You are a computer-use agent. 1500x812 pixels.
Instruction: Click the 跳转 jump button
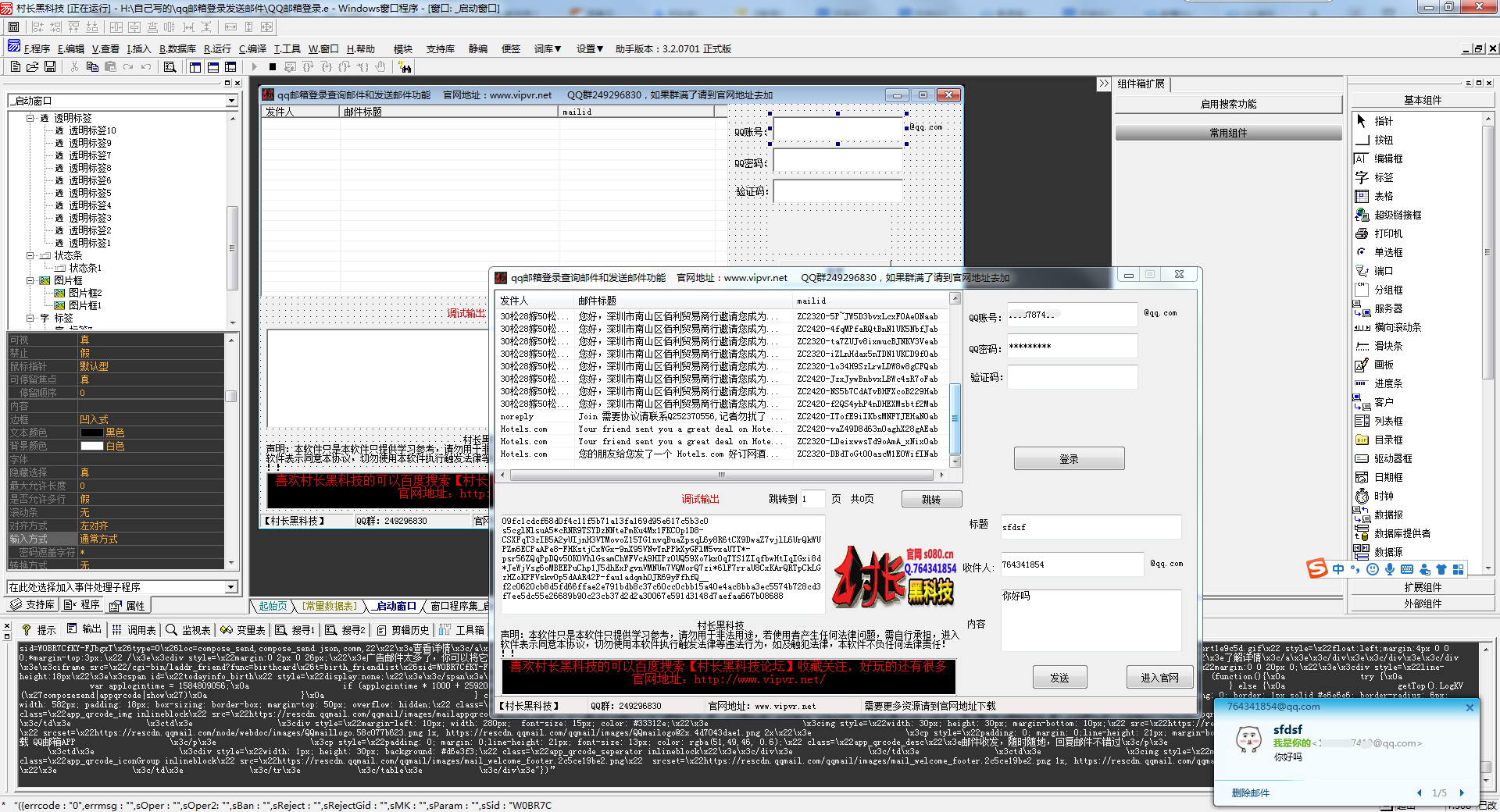[931, 500]
